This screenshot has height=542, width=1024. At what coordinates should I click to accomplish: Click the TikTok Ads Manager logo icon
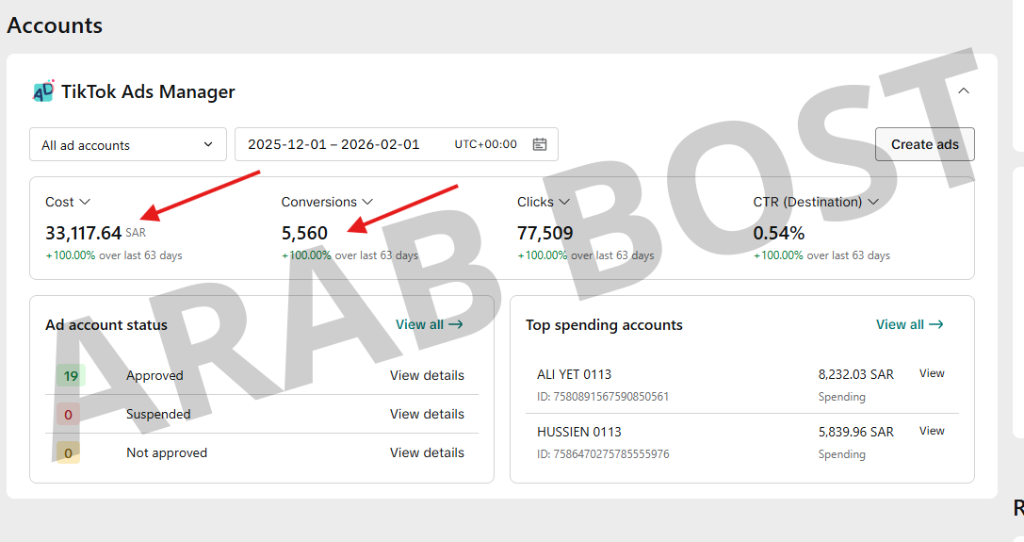tap(44, 91)
